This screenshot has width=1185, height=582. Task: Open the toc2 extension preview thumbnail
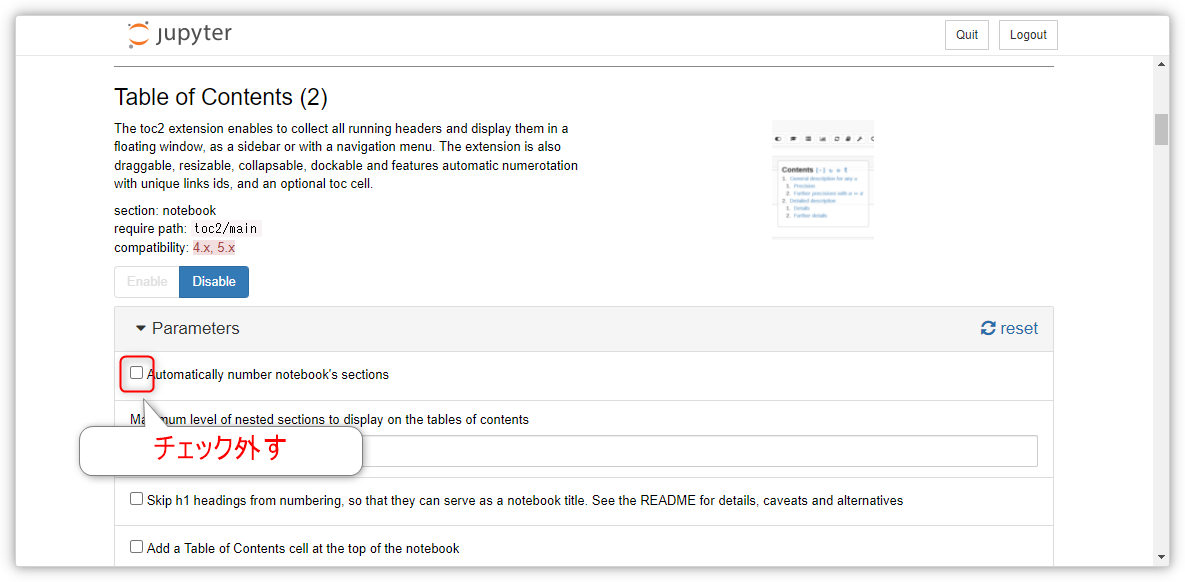[823, 180]
